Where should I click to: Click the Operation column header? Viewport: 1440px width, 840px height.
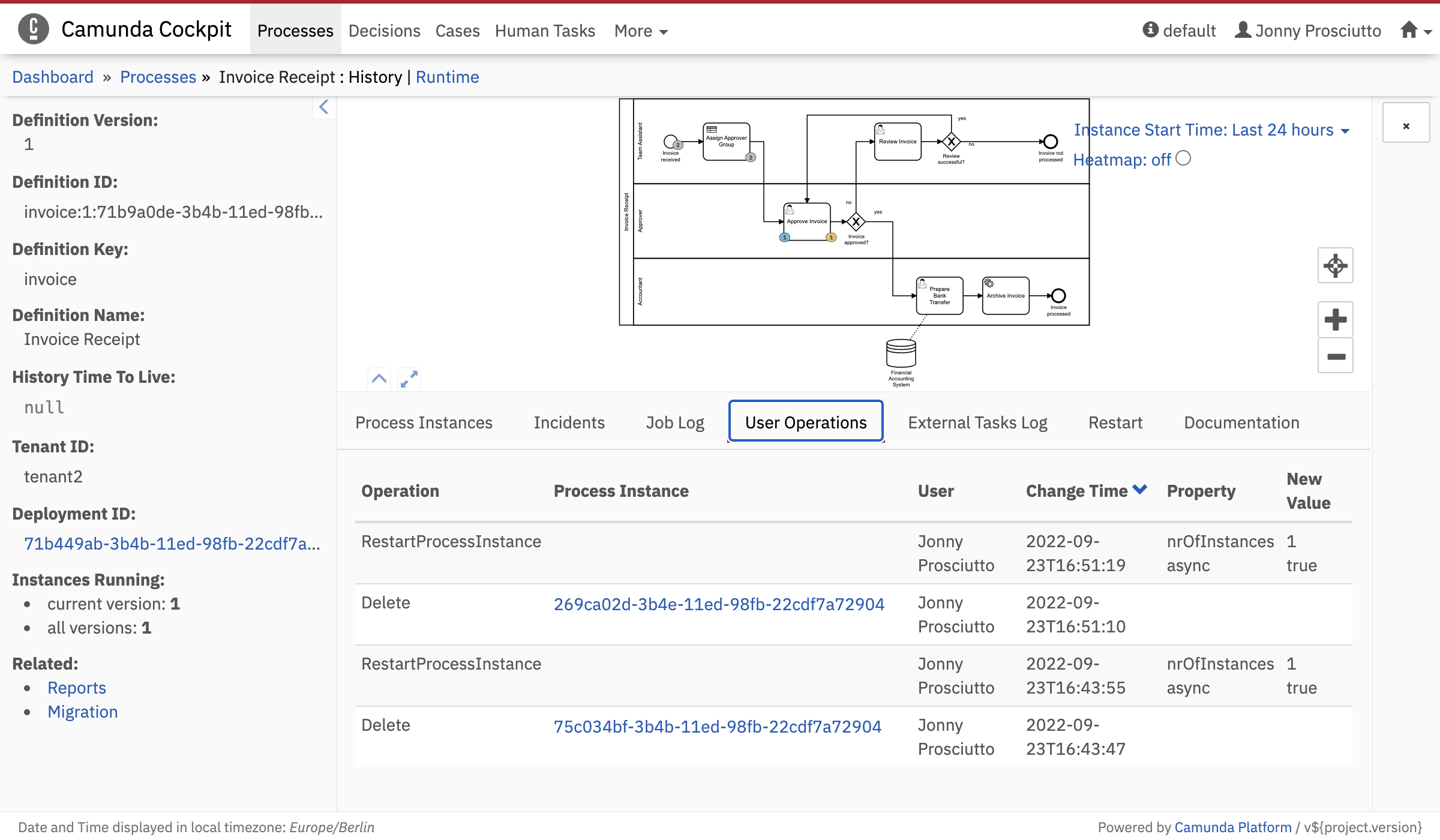[400, 491]
